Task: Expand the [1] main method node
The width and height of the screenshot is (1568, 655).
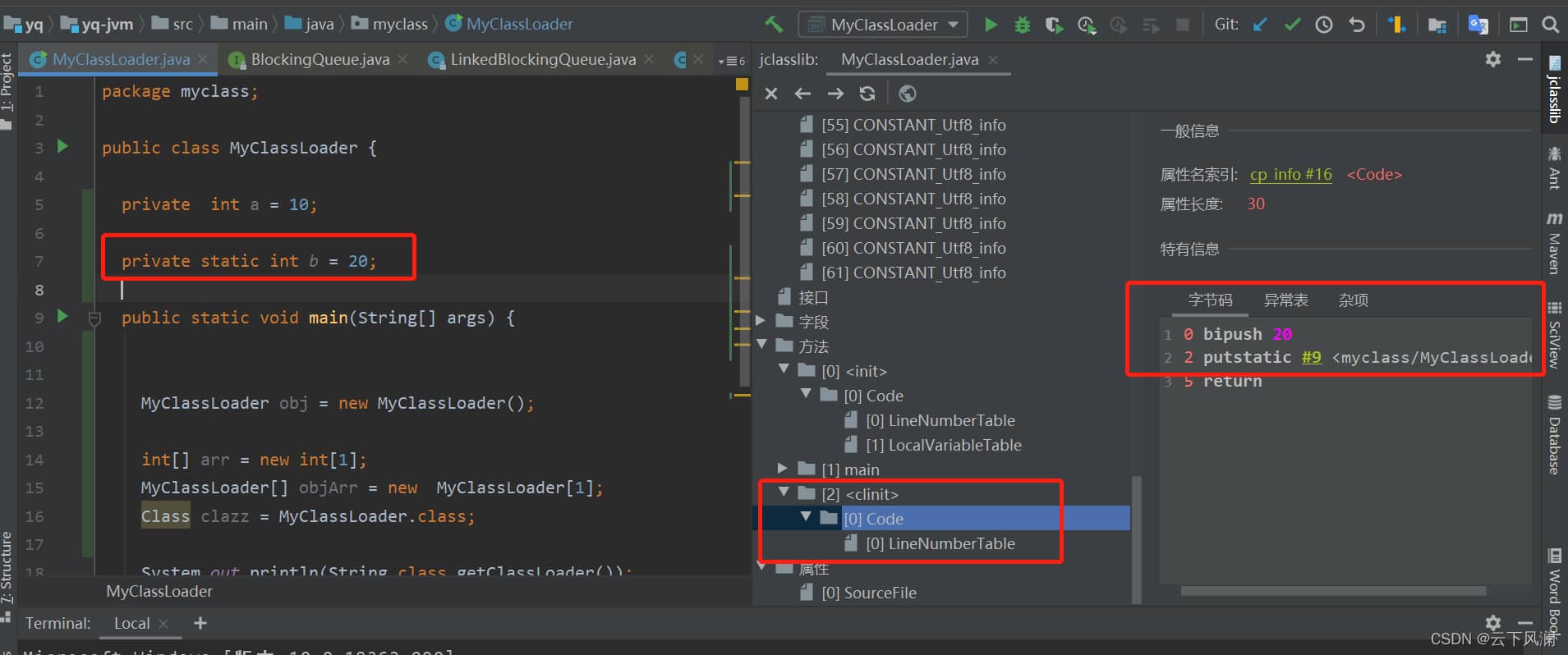Action: pyautogui.click(x=783, y=469)
